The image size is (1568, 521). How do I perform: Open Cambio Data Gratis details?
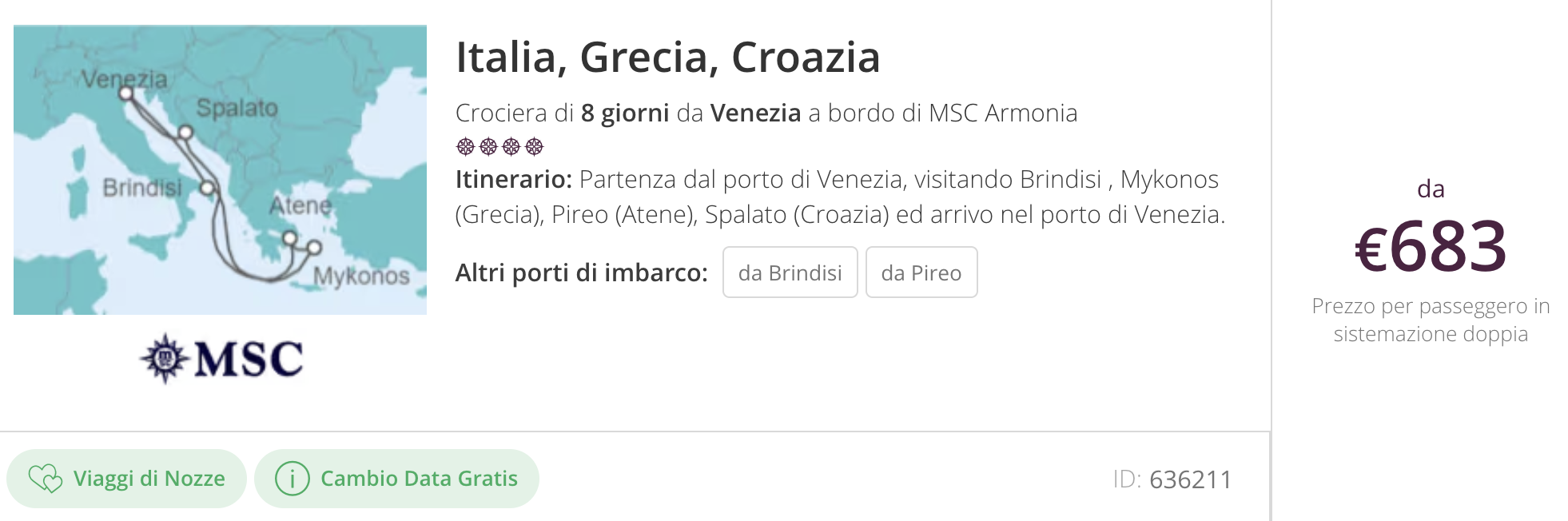coord(396,479)
